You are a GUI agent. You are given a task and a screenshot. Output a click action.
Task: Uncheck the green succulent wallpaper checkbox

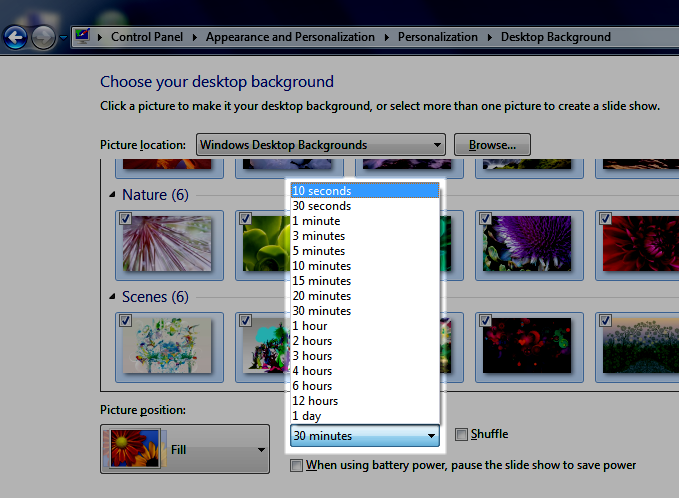click(245, 219)
